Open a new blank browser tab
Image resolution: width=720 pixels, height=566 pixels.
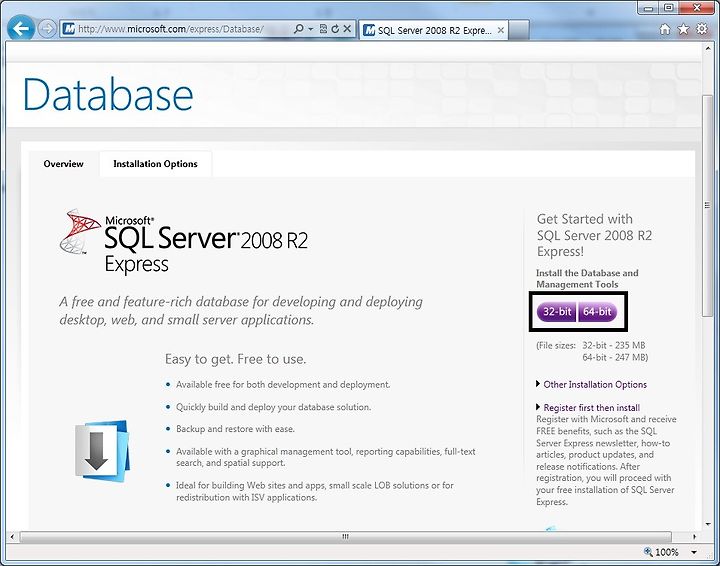(519, 30)
